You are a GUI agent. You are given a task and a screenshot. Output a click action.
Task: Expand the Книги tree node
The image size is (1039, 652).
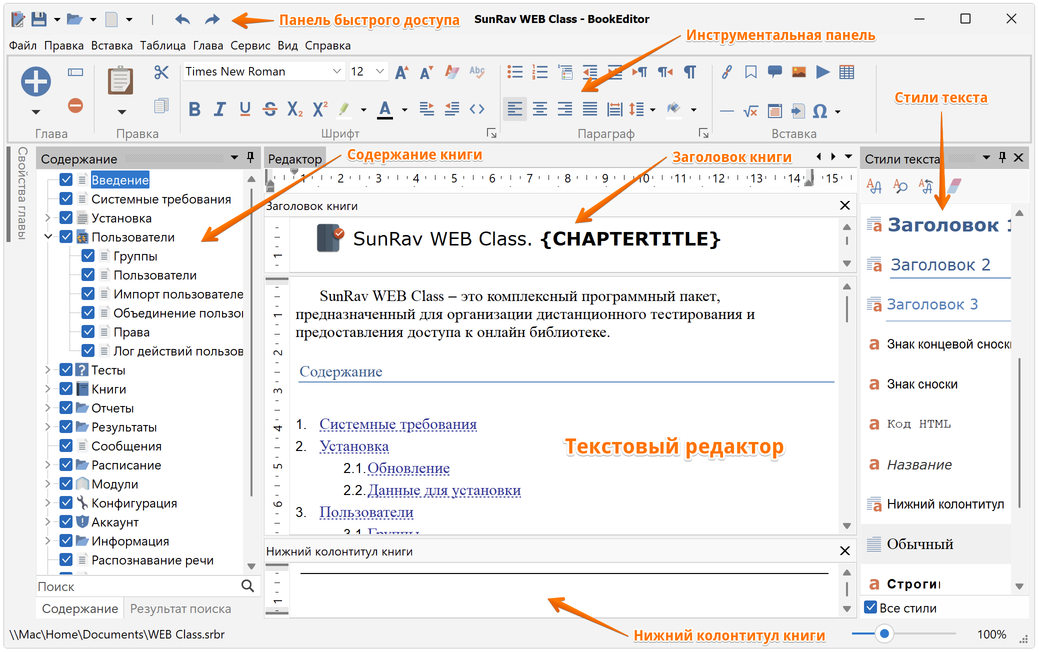point(48,389)
